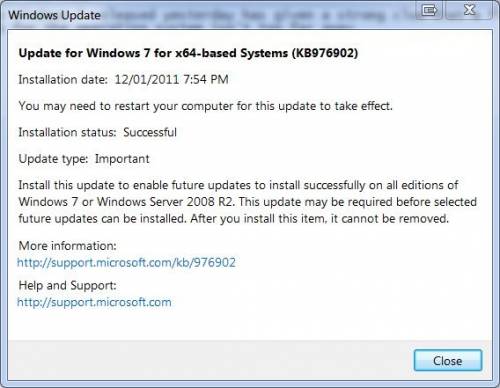The height and width of the screenshot is (388, 500).
Task: Click the title bar icon left of X
Action: click(x=429, y=10)
